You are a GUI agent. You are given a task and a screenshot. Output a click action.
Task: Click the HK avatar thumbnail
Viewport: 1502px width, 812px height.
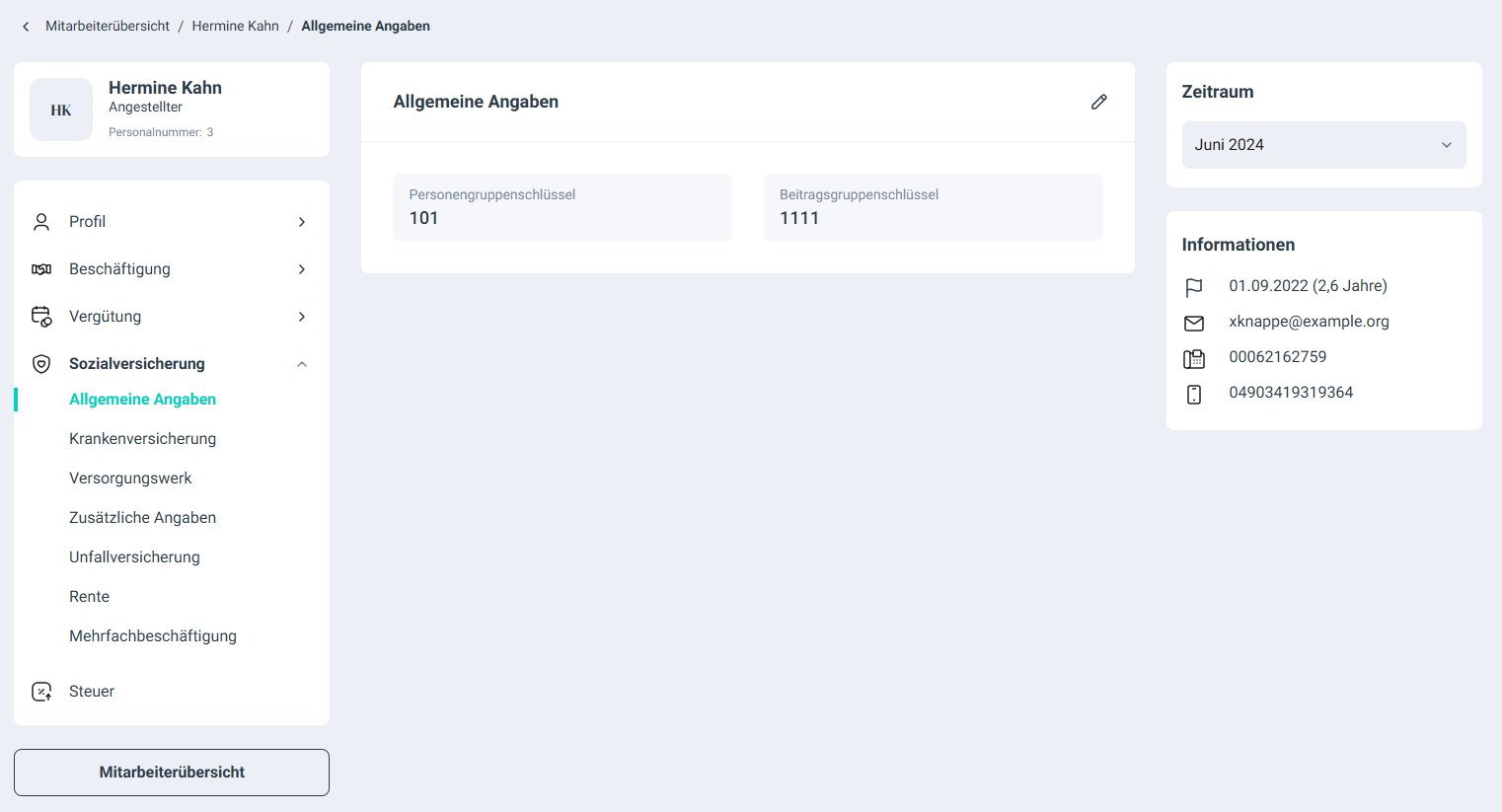pos(61,110)
